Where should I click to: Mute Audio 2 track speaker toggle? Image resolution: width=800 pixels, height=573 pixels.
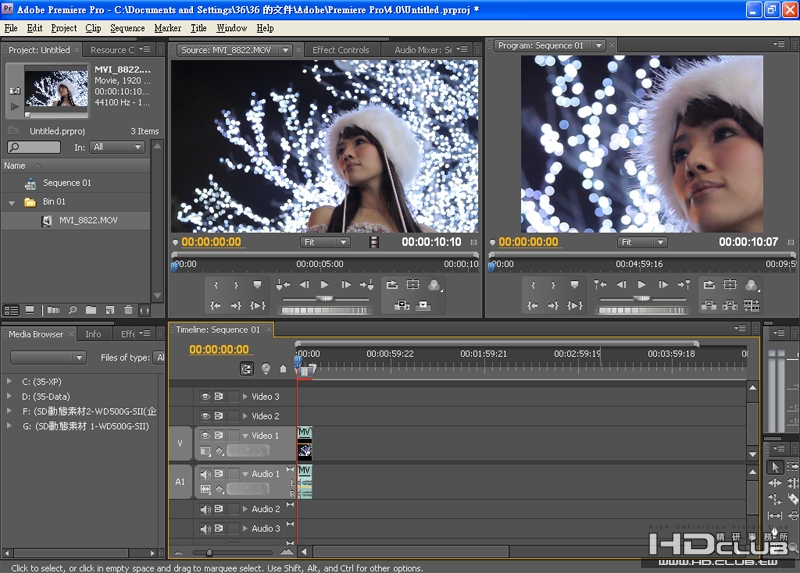point(205,509)
